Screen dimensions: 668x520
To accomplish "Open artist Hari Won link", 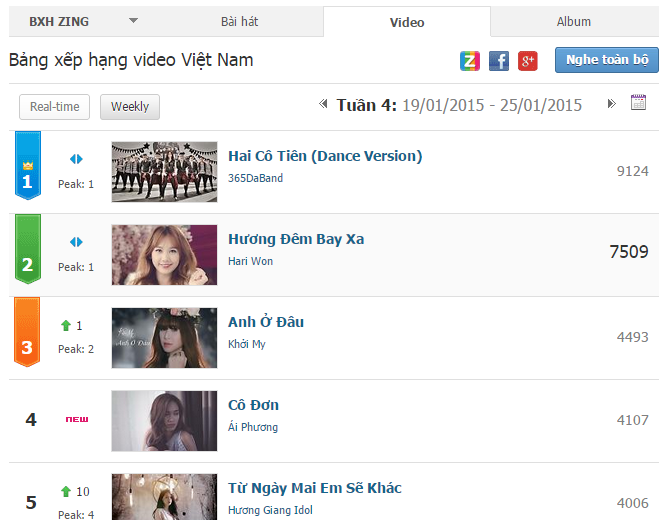I will click(x=250, y=261).
